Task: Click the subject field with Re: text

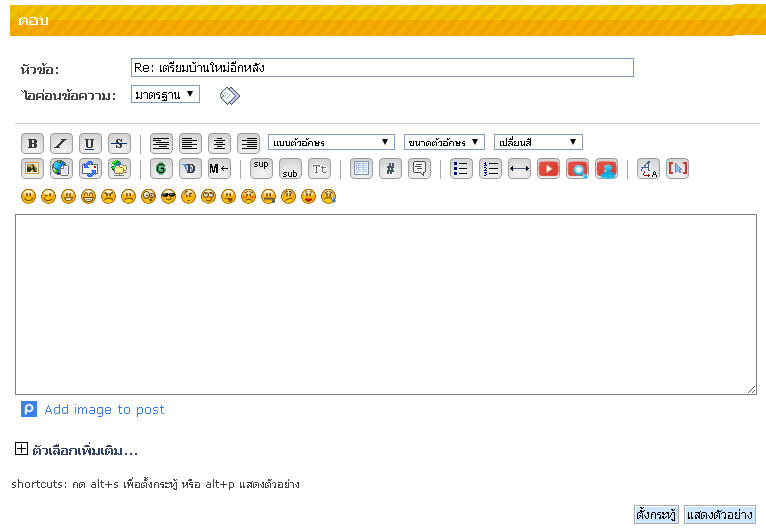Action: click(x=383, y=67)
